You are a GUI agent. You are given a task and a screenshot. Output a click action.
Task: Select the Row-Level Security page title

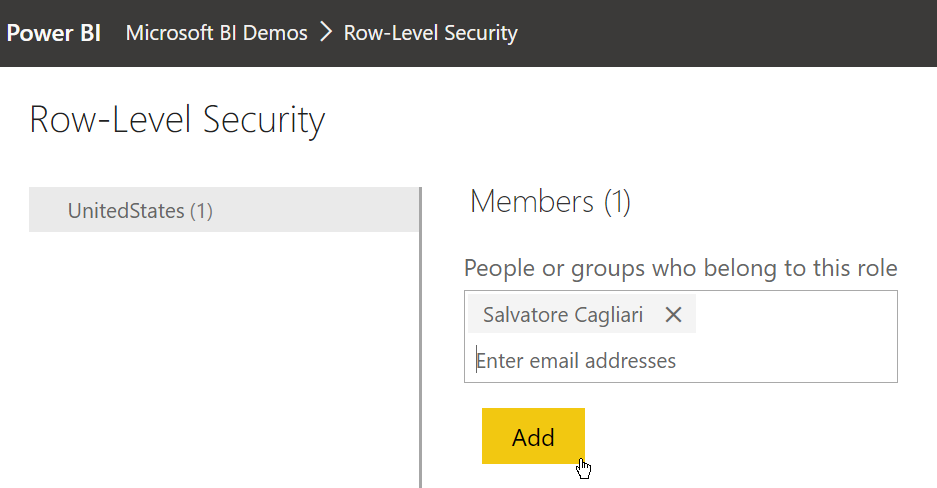tap(177, 120)
